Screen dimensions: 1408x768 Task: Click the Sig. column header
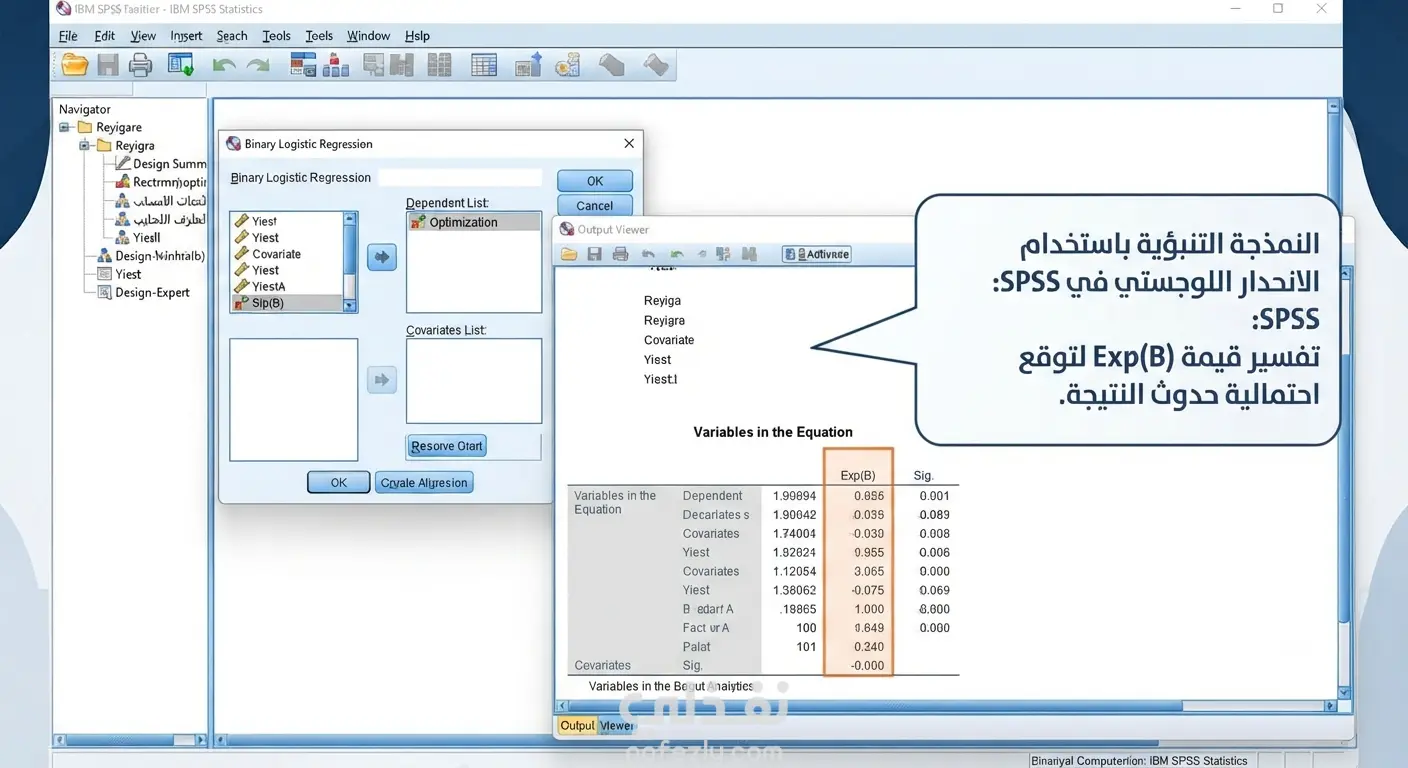click(x=923, y=476)
